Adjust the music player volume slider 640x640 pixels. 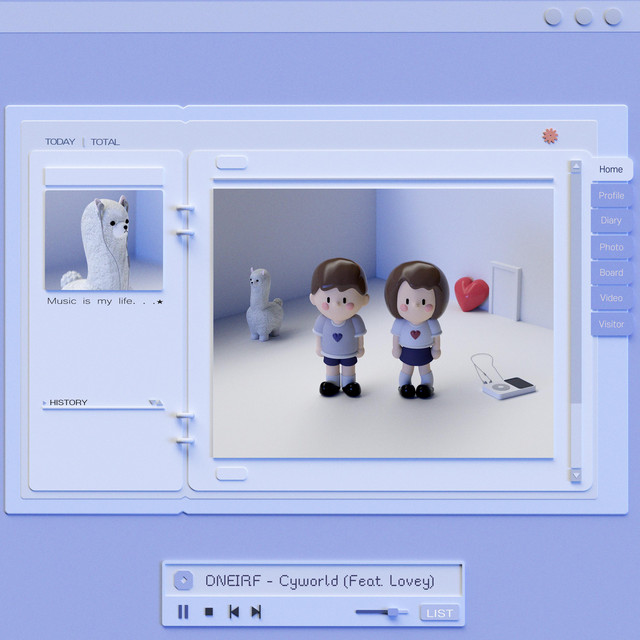click(x=393, y=612)
